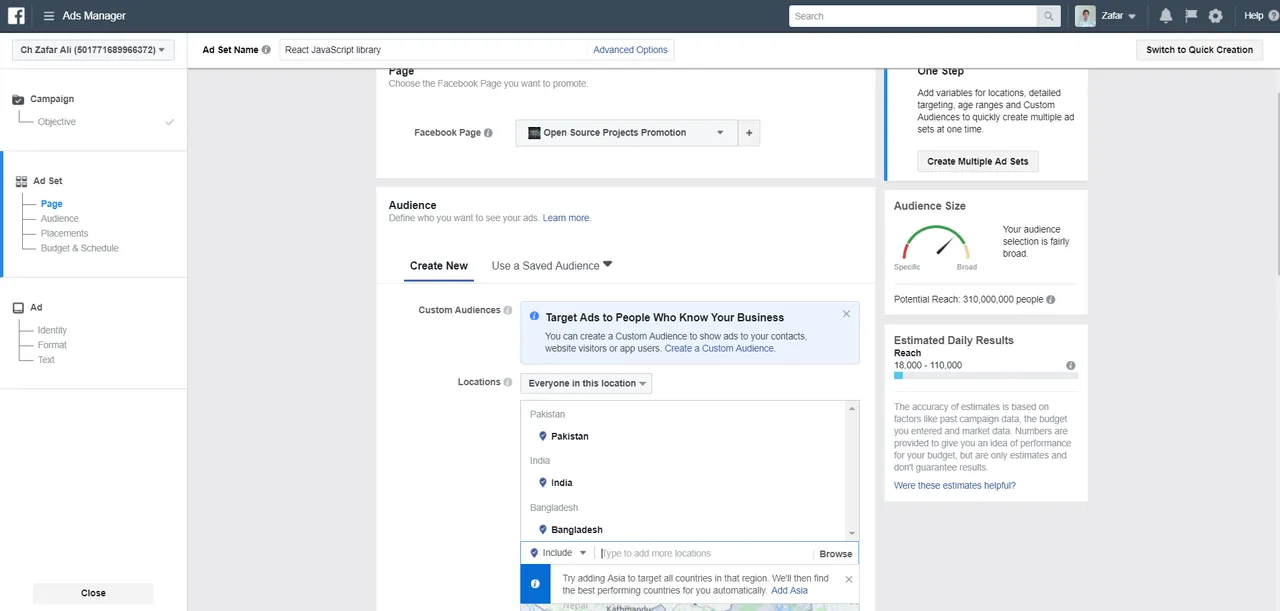Click the info icon beside Locations
Viewport: 1280px width, 611px height.
click(x=508, y=383)
